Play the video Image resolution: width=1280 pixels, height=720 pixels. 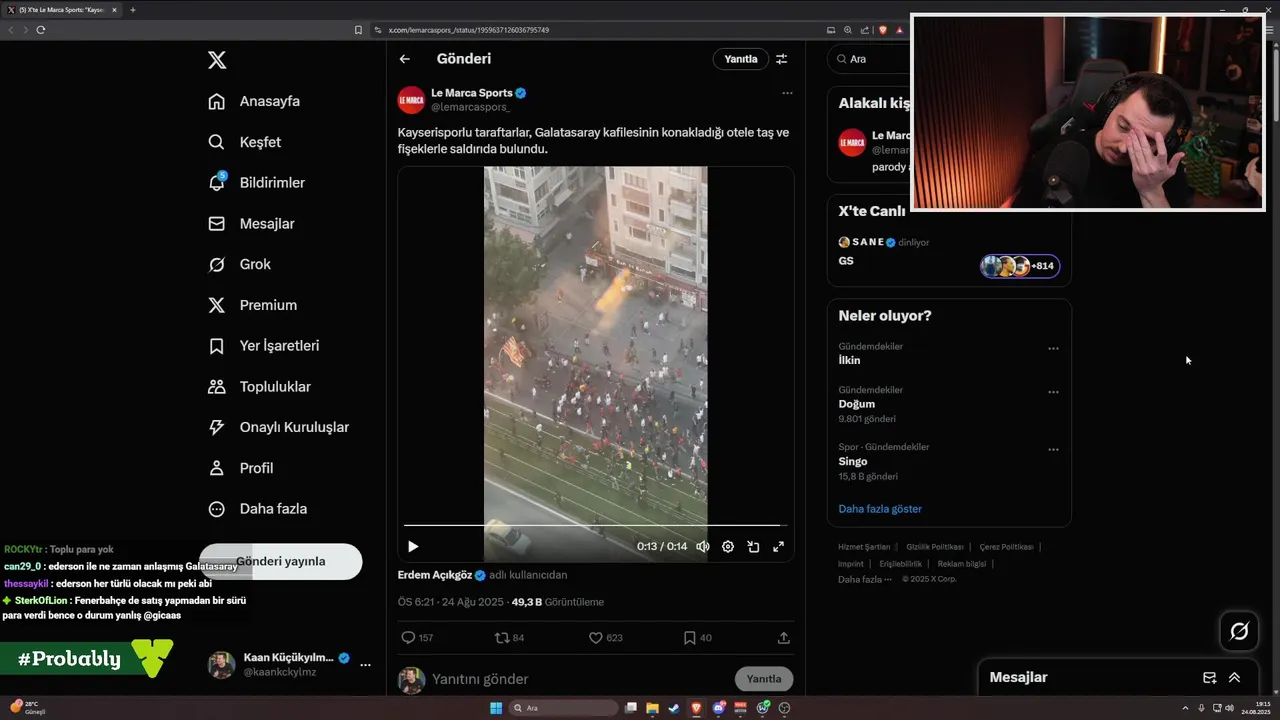click(x=413, y=546)
